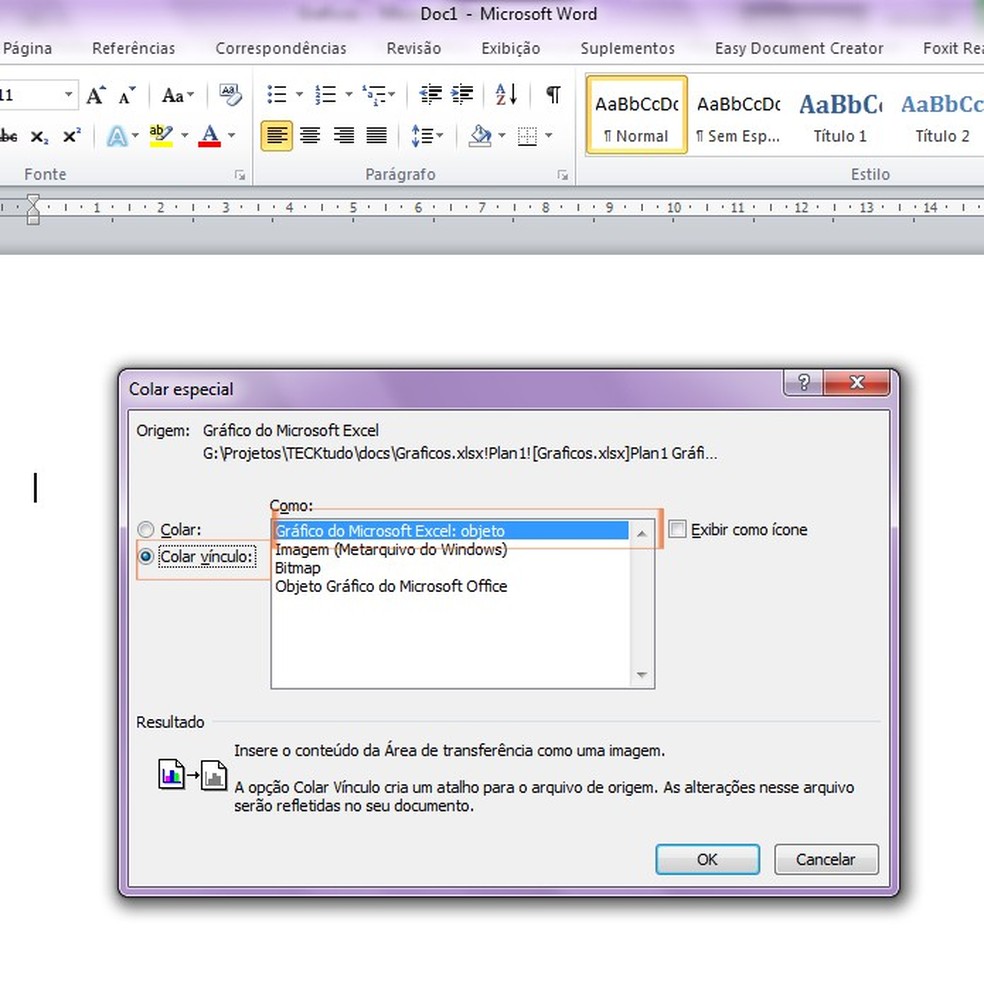Click the Cancelar button

click(825, 859)
